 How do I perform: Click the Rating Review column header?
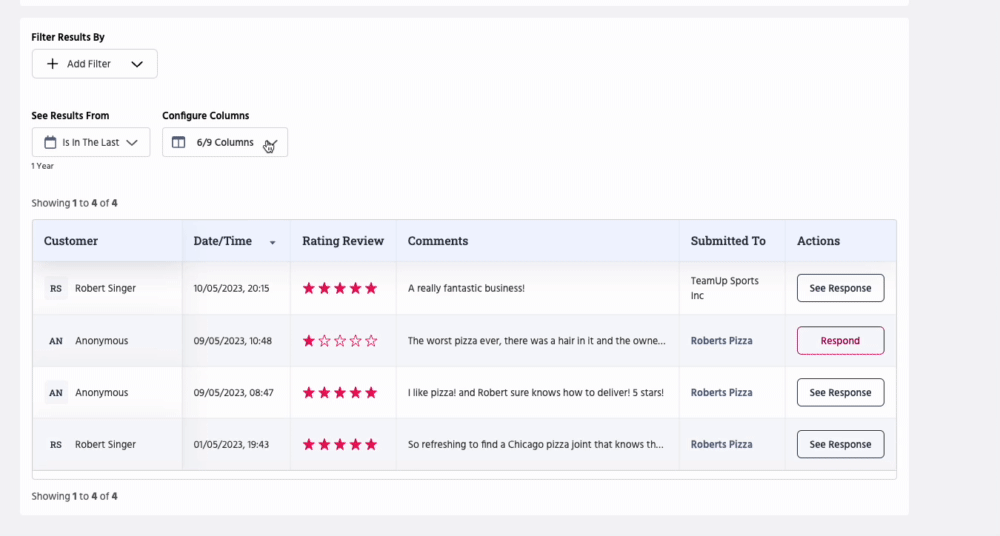pos(342,241)
